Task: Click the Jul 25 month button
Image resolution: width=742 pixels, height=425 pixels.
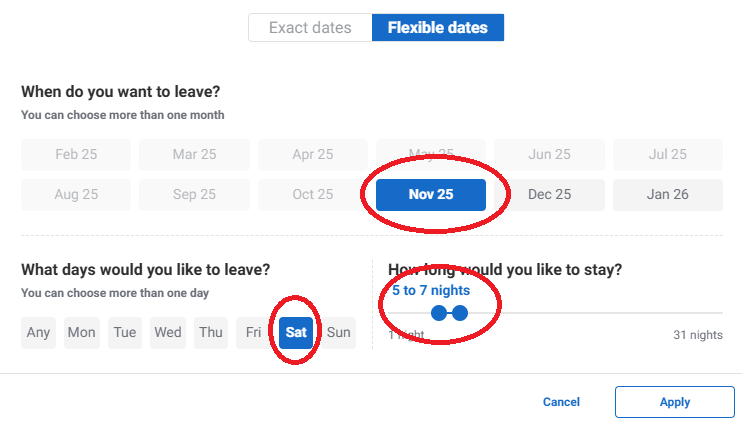Action: coord(667,155)
